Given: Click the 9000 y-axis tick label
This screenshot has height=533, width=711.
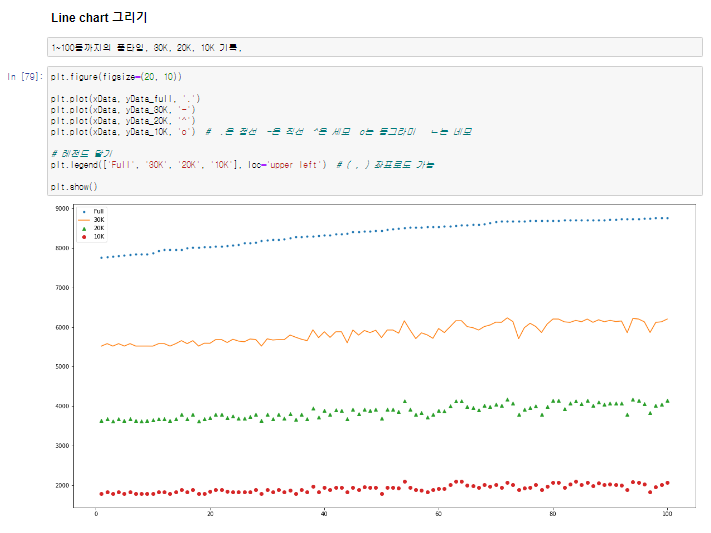Looking at the screenshot, I should 62,209.
